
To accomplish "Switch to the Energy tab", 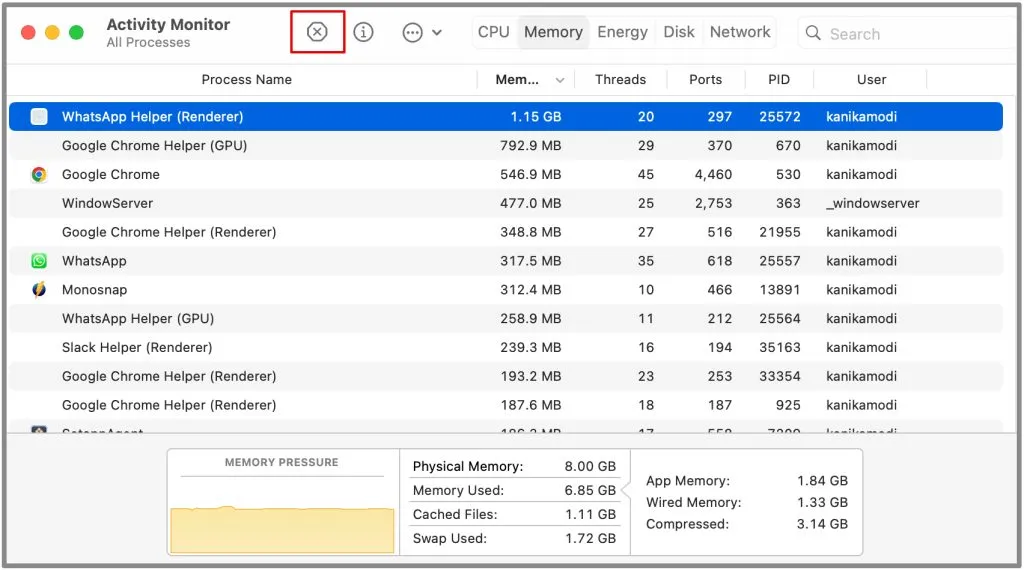I will coord(622,32).
